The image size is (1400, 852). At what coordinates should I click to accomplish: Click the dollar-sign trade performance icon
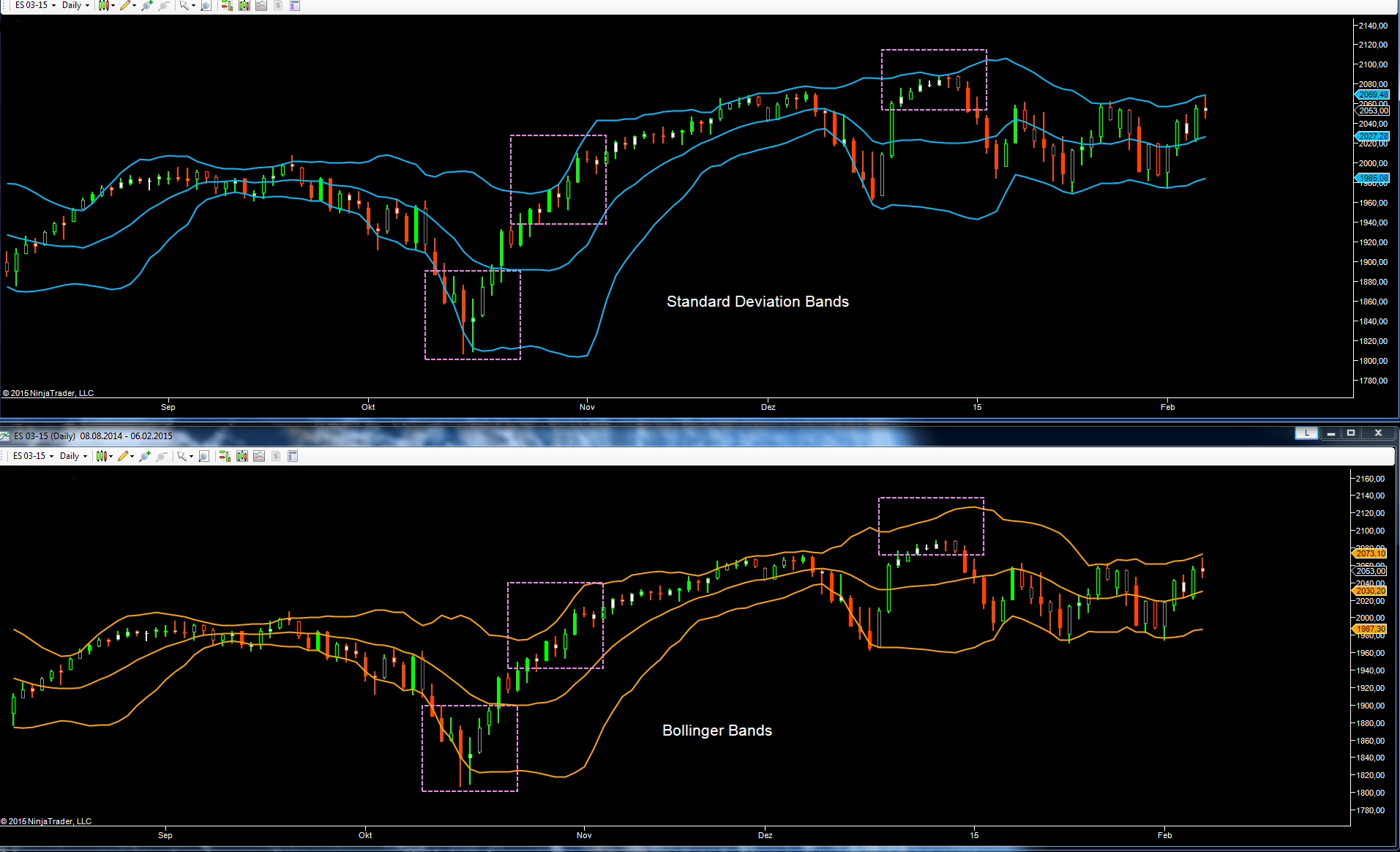[277, 5]
